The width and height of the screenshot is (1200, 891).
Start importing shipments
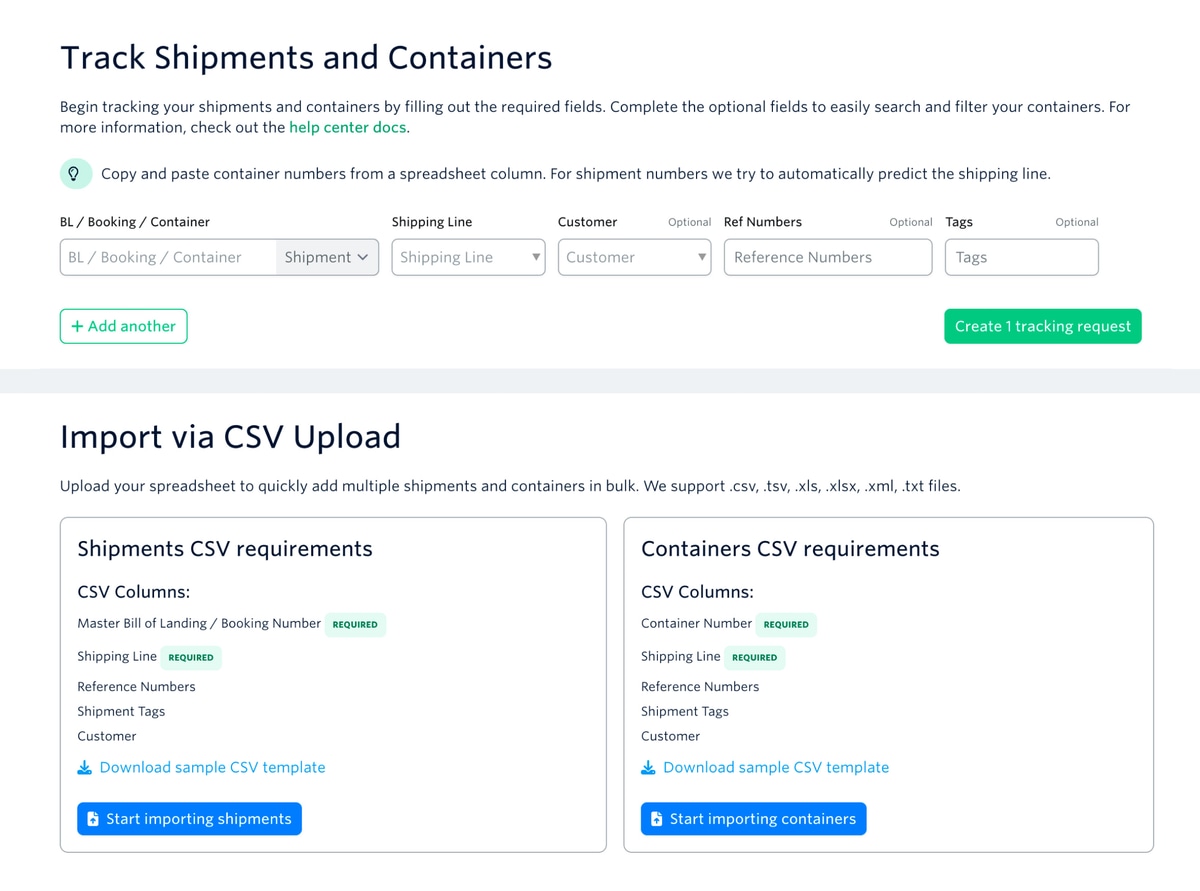coord(189,819)
